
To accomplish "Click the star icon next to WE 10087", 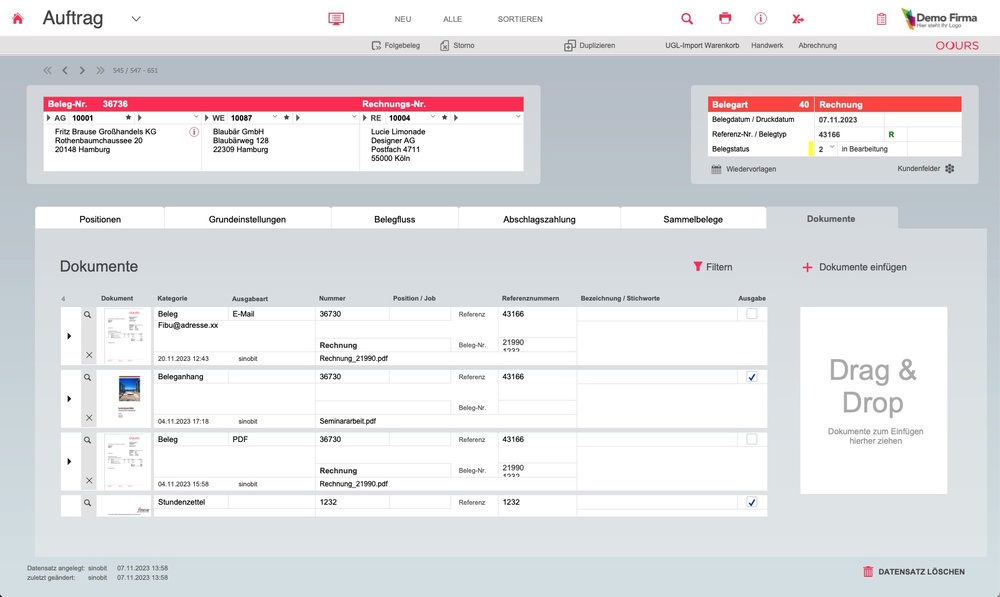I will coord(286,117).
